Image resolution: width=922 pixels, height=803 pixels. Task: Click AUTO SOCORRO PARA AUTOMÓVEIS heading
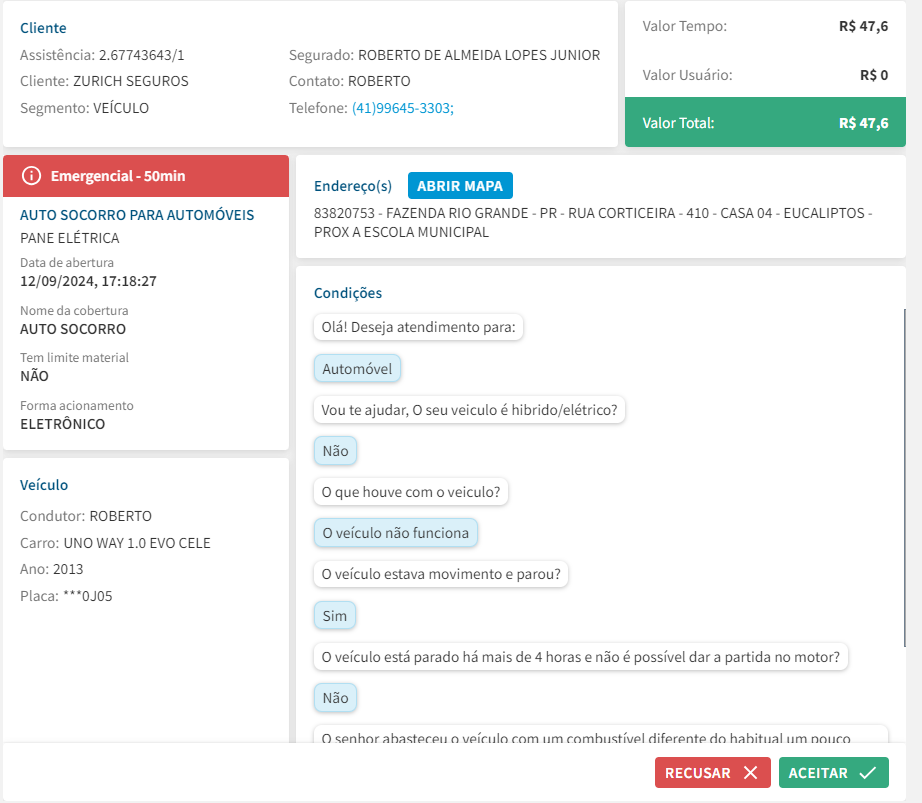pos(137,215)
